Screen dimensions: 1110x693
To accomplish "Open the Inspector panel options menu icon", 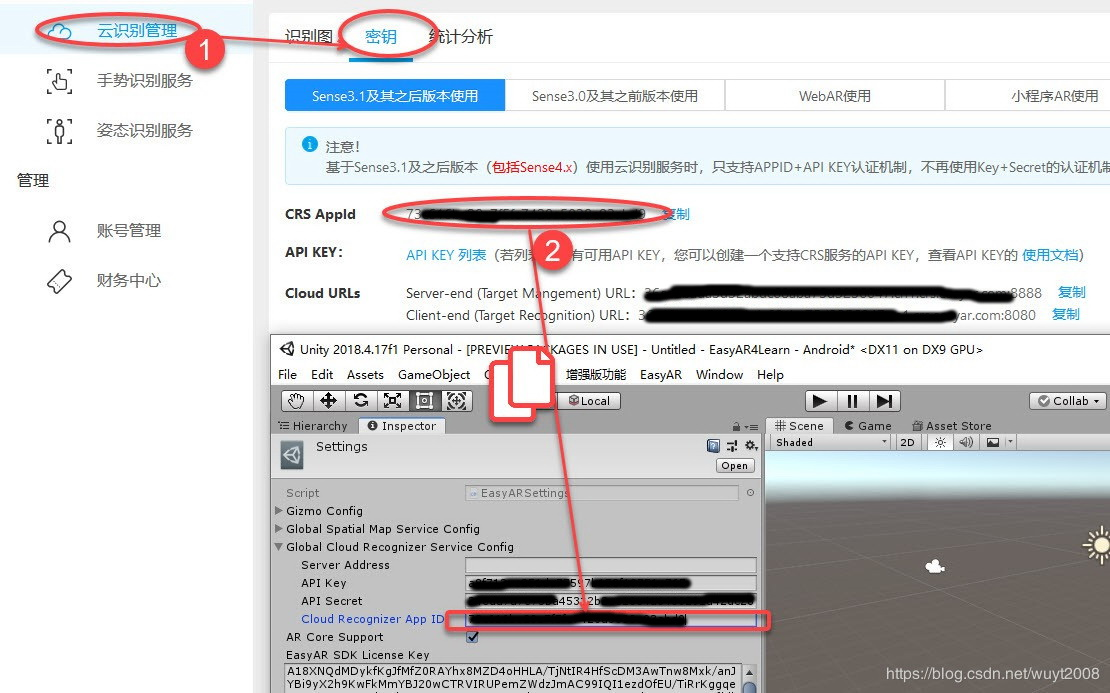I will click(x=753, y=427).
